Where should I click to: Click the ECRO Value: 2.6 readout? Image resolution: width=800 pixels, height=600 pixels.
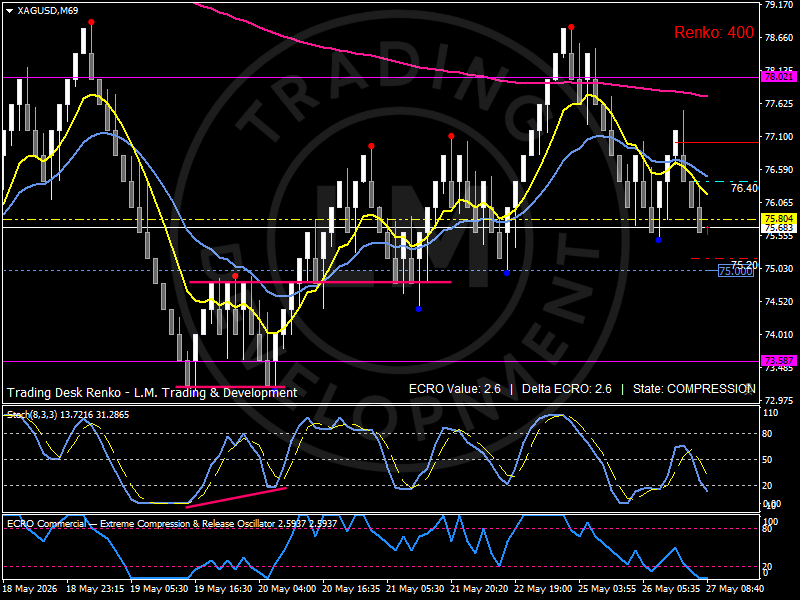pos(455,389)
